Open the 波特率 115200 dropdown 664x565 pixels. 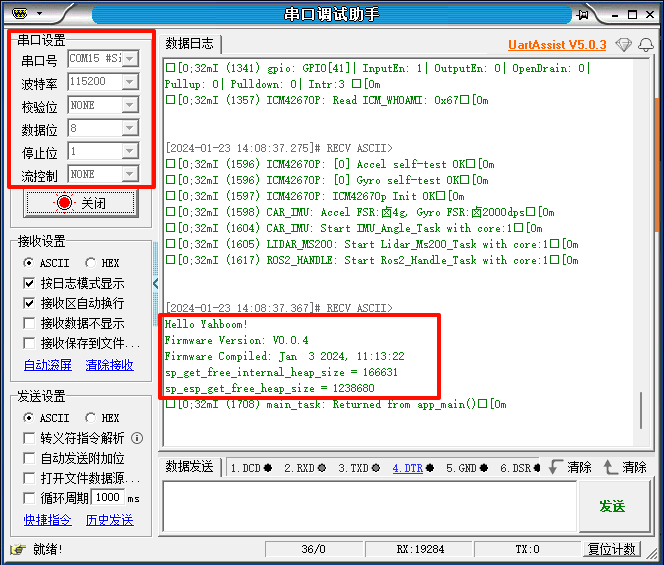click(x=129, y=82)
